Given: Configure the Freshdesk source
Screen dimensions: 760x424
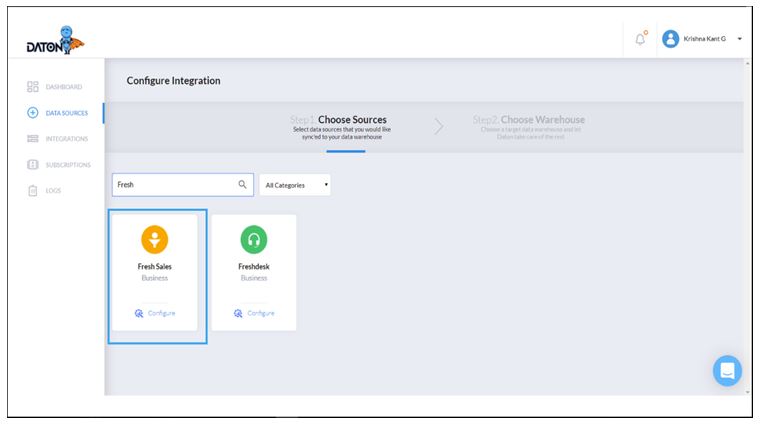Looking at the screenshot, I should (x=253, y=313).
